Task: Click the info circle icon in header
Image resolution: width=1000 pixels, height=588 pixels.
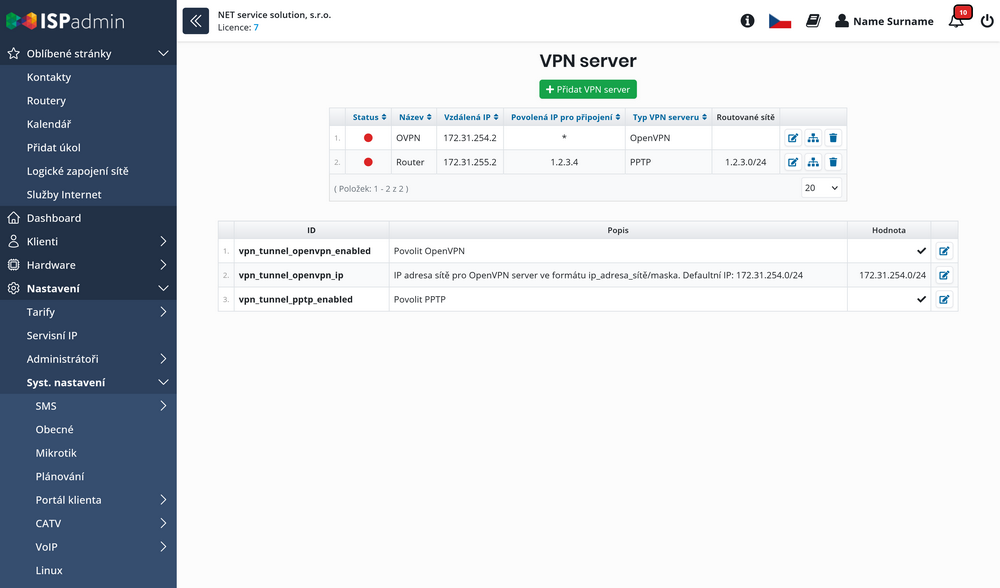Action: 747,21
